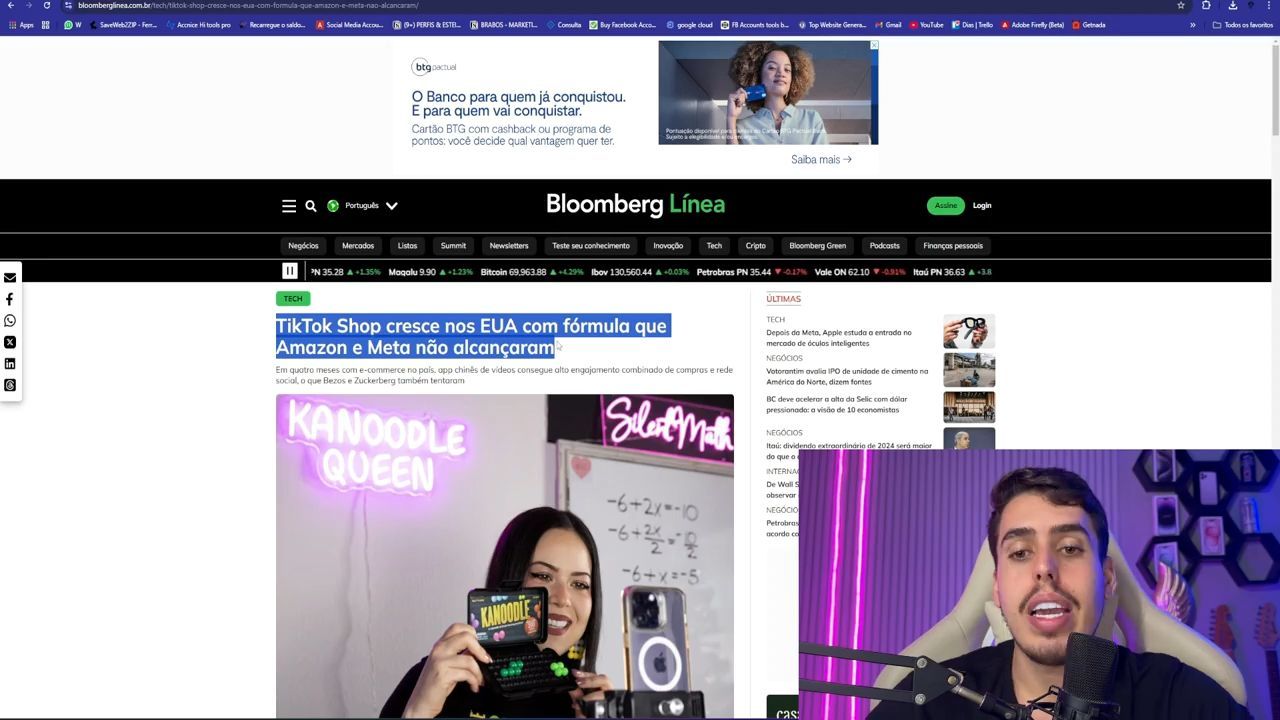Image resolution: width=1280 pixels, height=720 pixels.
Task: Open the Tech section in navigation
Action: (x=714, y=246)
